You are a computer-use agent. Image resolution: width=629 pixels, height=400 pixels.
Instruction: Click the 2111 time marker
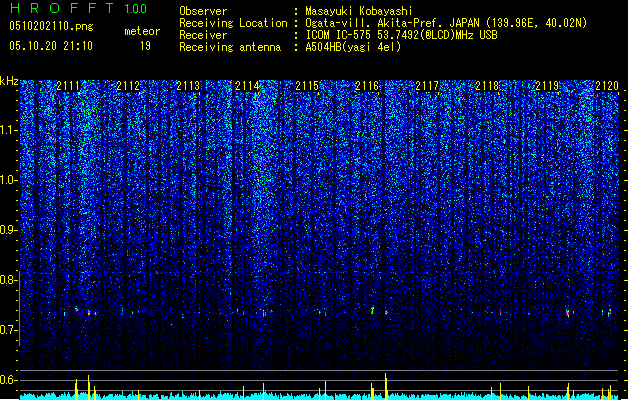click(68, 86)
